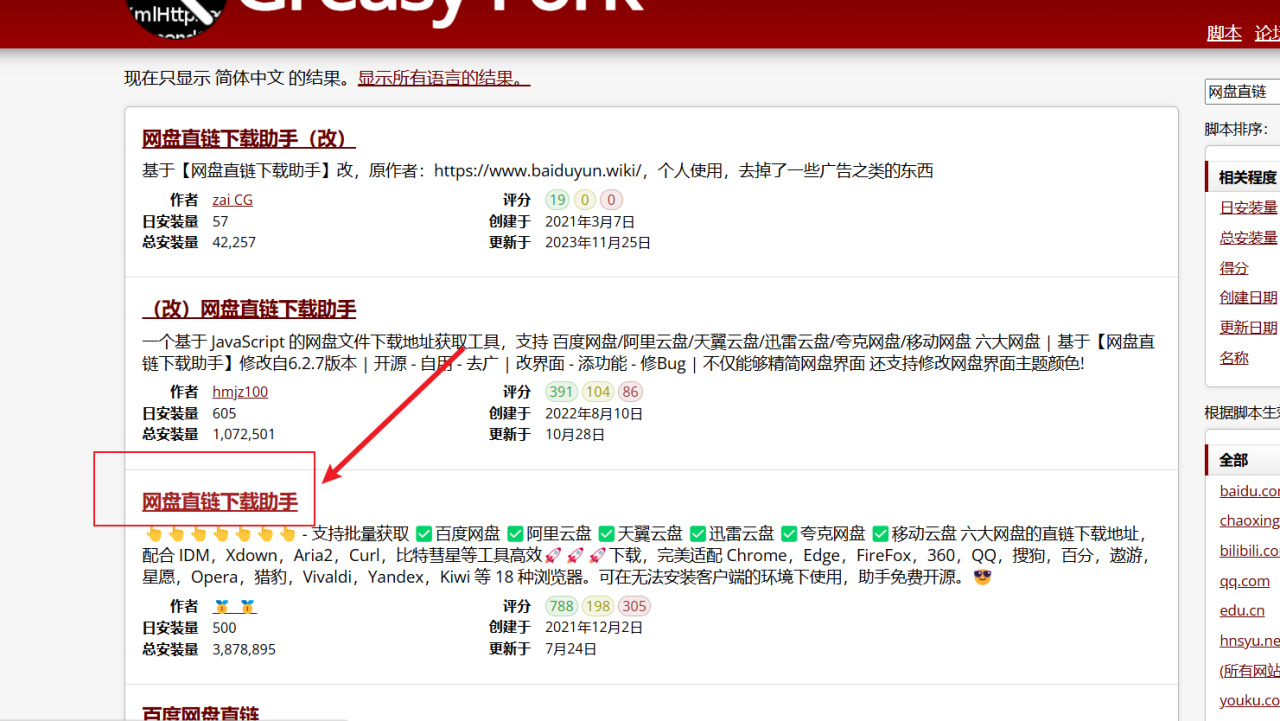1280x721 pixels.
Task: Click the 2023年11月25日 updated date
Action: click(x=598, y=242)
